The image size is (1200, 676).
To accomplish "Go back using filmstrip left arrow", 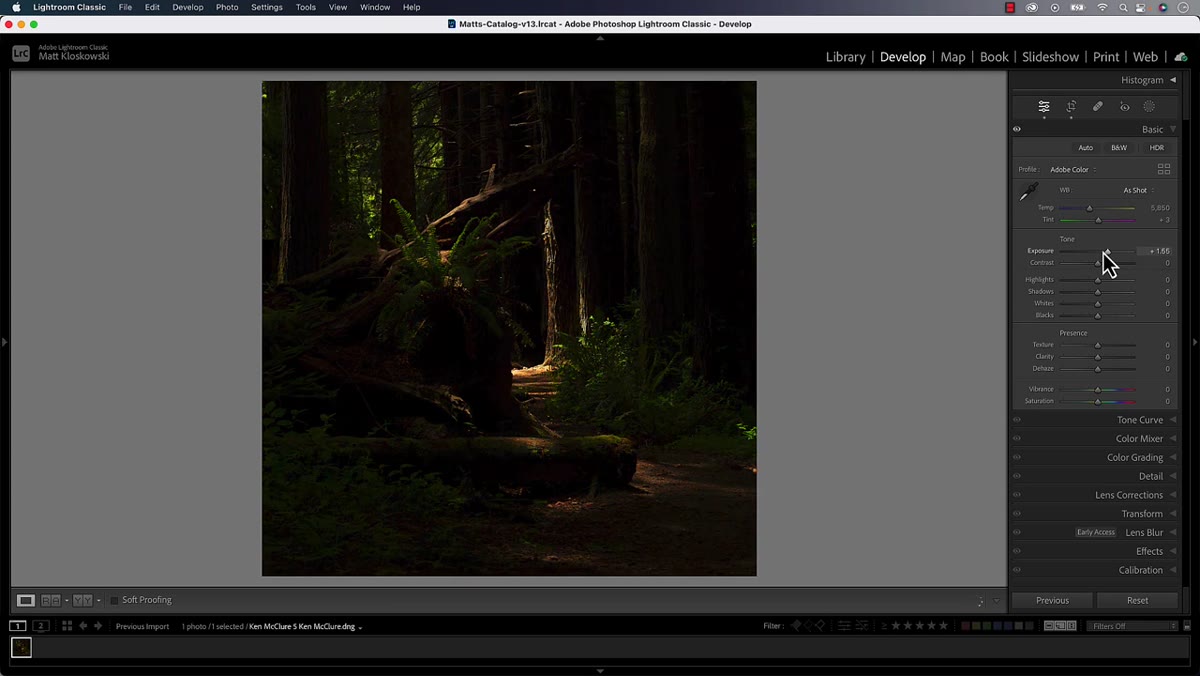I will (83, 626).
